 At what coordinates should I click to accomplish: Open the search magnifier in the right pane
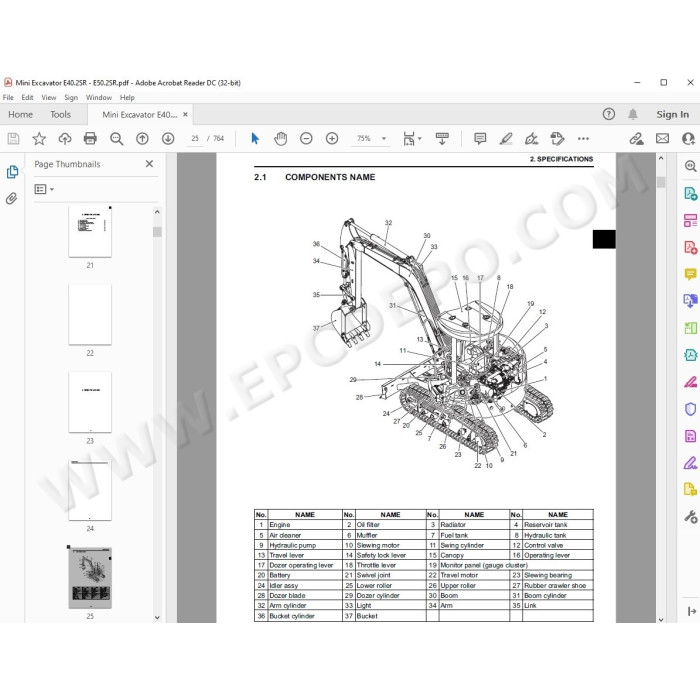point(691,166)
